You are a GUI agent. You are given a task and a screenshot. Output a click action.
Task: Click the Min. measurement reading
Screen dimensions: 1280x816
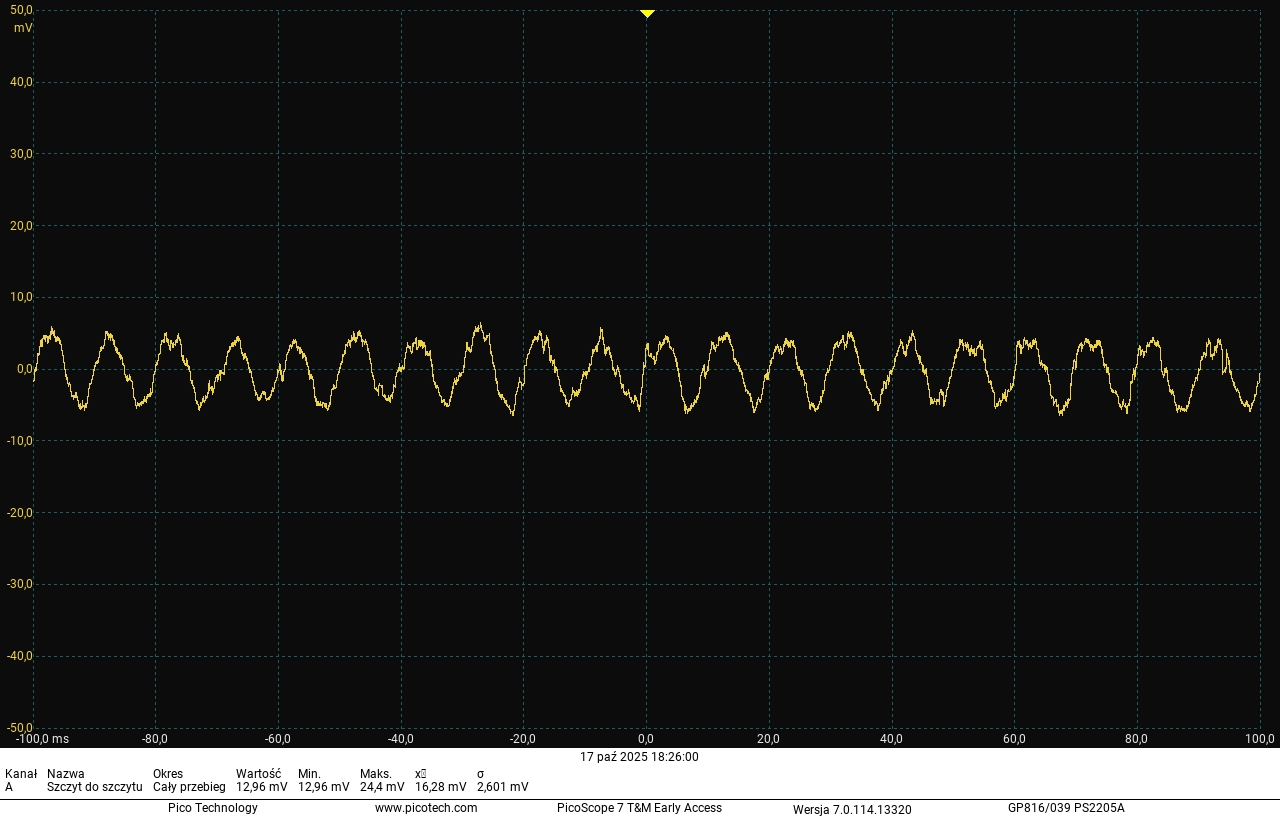320,786
